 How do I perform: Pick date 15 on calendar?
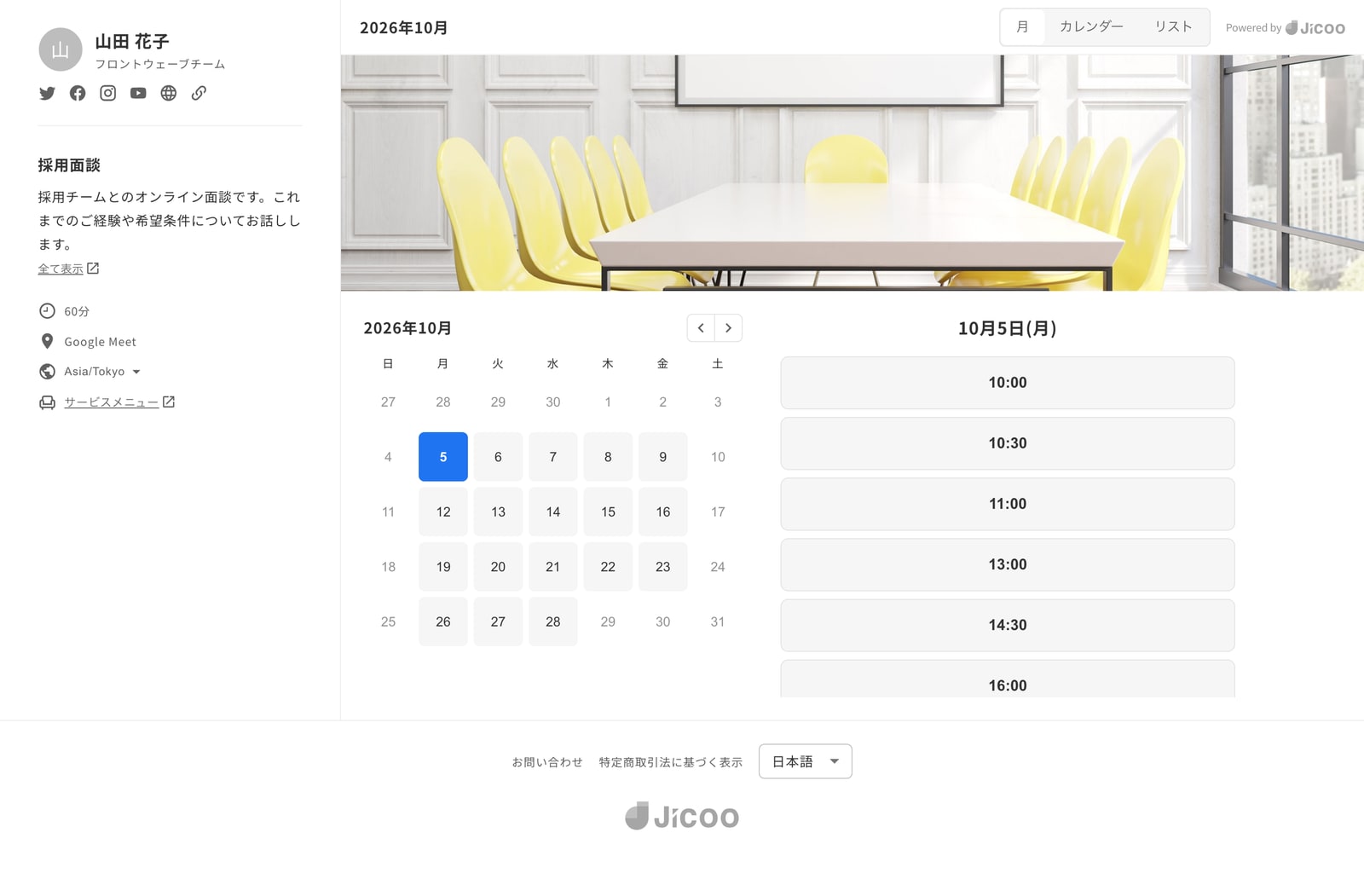608,512
